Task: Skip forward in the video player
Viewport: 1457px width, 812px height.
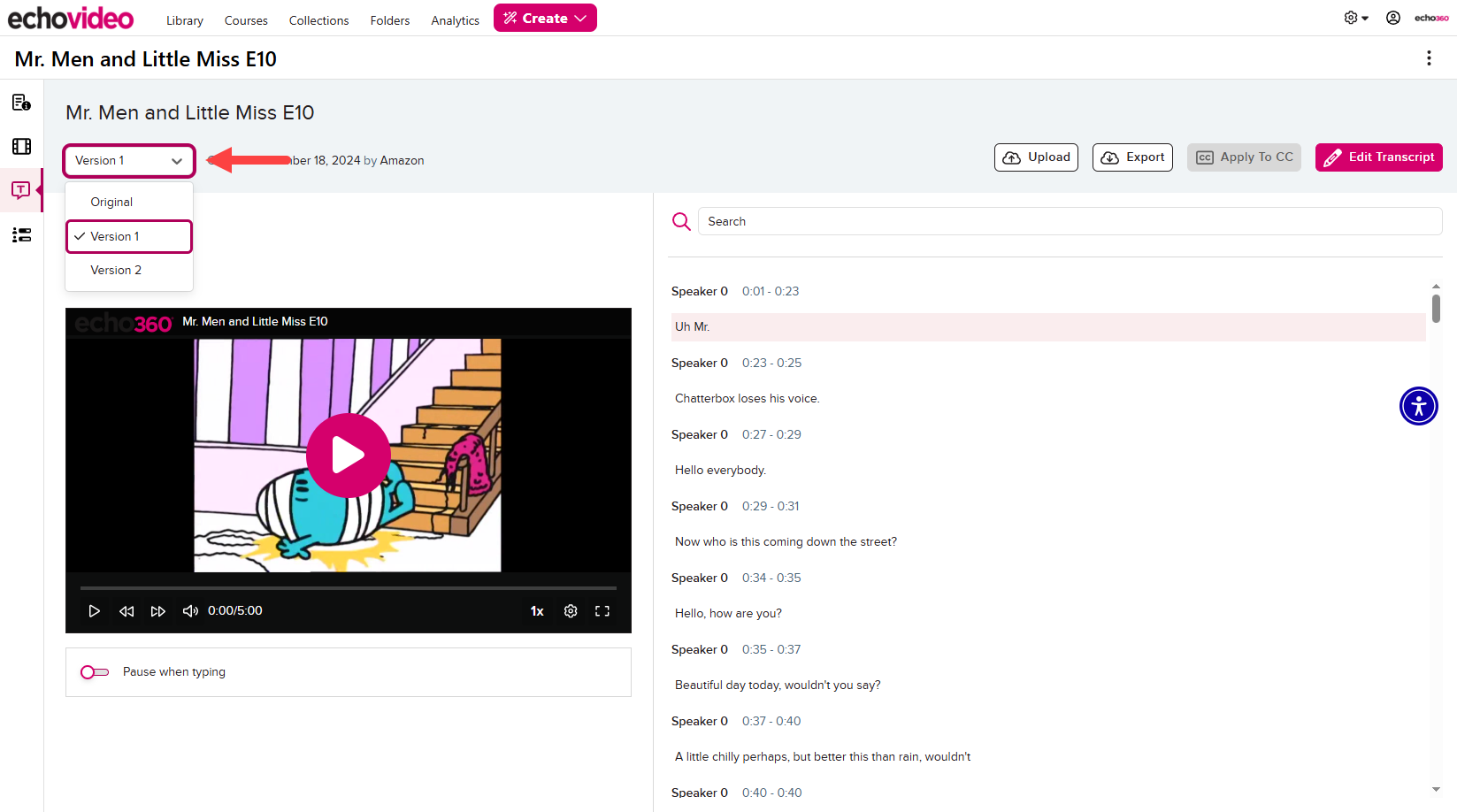Action: click(158, 611)
